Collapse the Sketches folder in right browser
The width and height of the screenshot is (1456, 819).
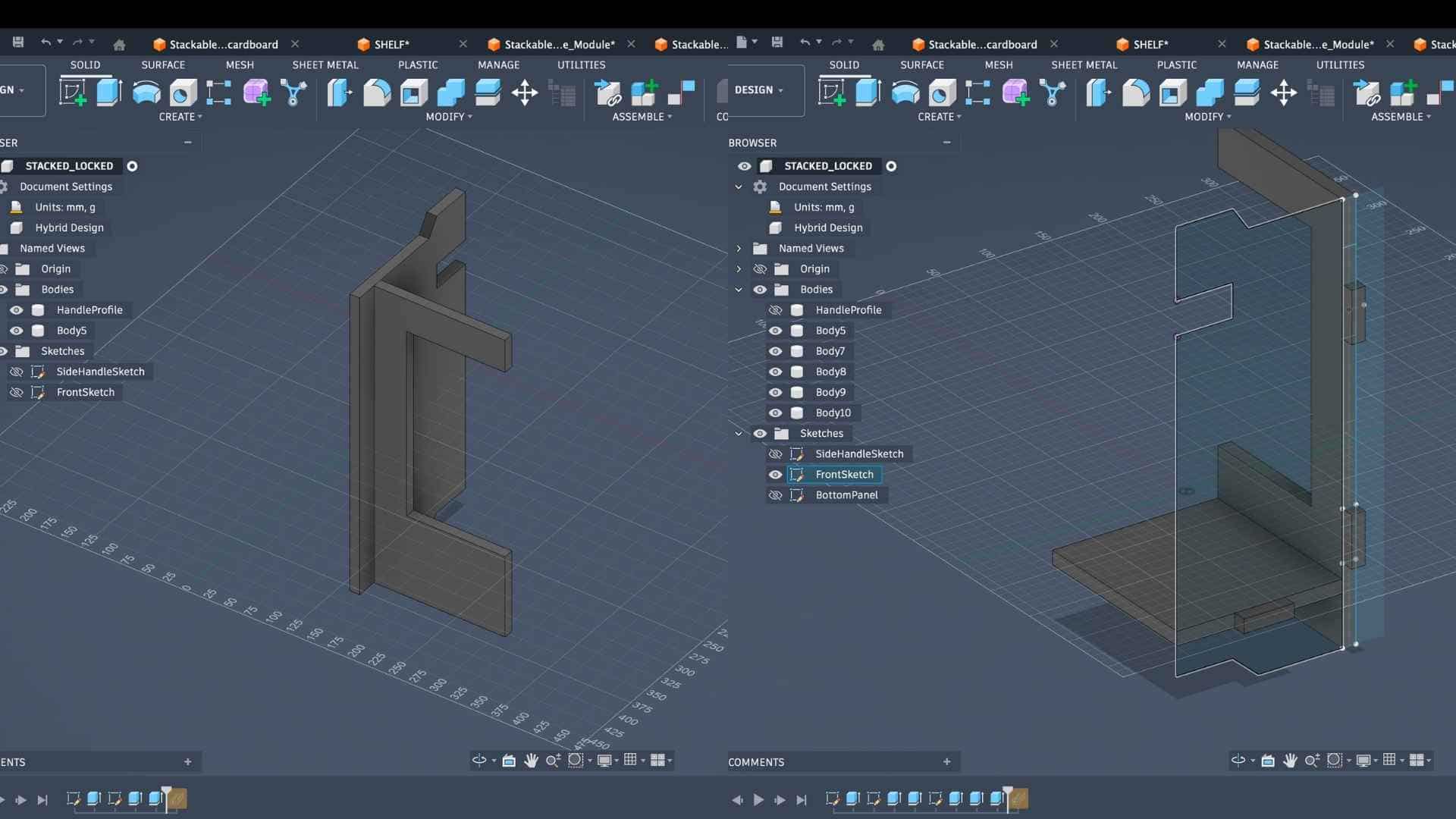pyautogui.click(x=739, y=434)
